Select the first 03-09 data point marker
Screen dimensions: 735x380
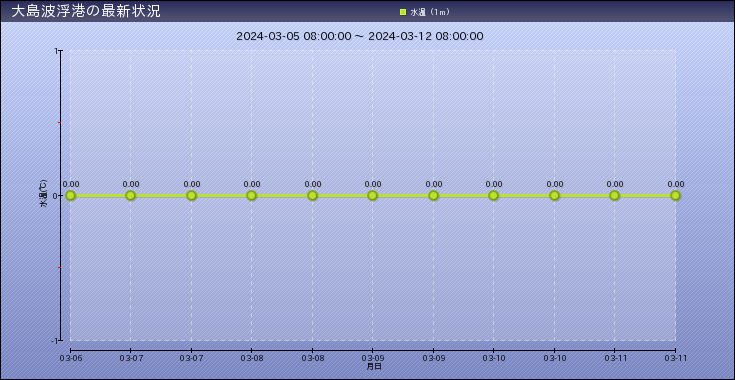click(x=373, y=195)
